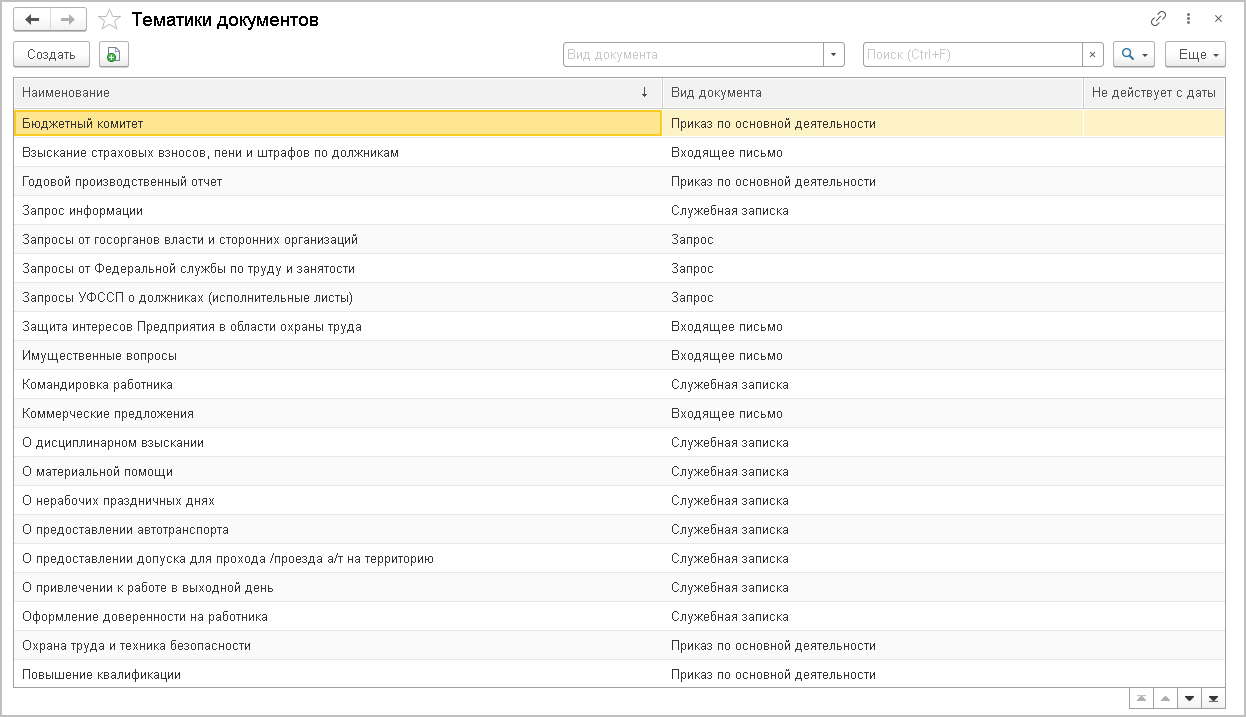Click the Вид документа column header
The width and height of the screenshot is (1246, 717).
872,93
